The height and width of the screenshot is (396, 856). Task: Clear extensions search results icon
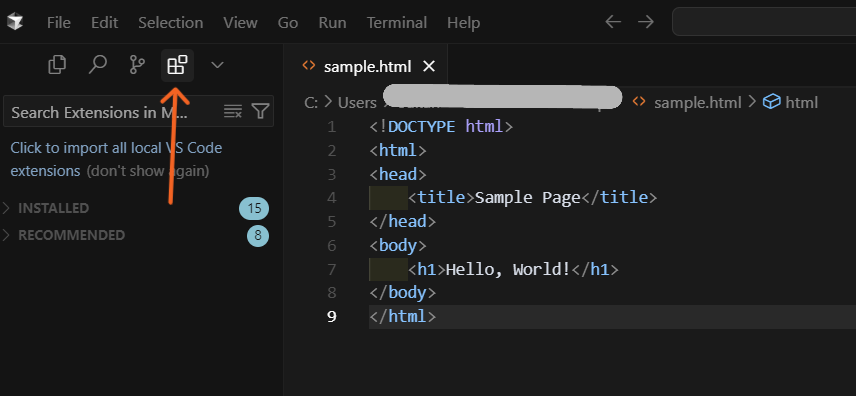coord(233,111)
